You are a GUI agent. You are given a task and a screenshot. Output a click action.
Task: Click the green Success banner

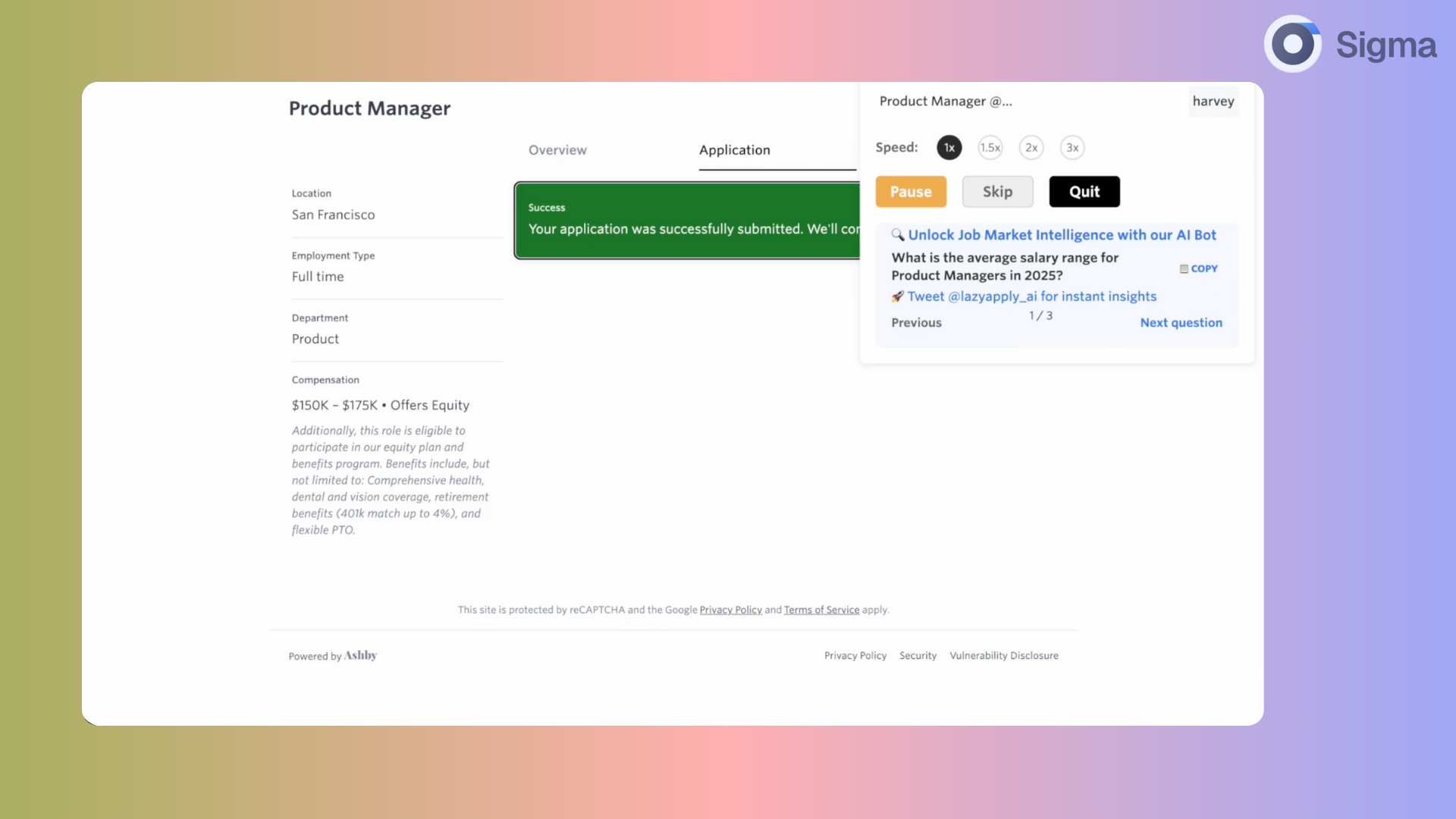(x=687, y=221)
